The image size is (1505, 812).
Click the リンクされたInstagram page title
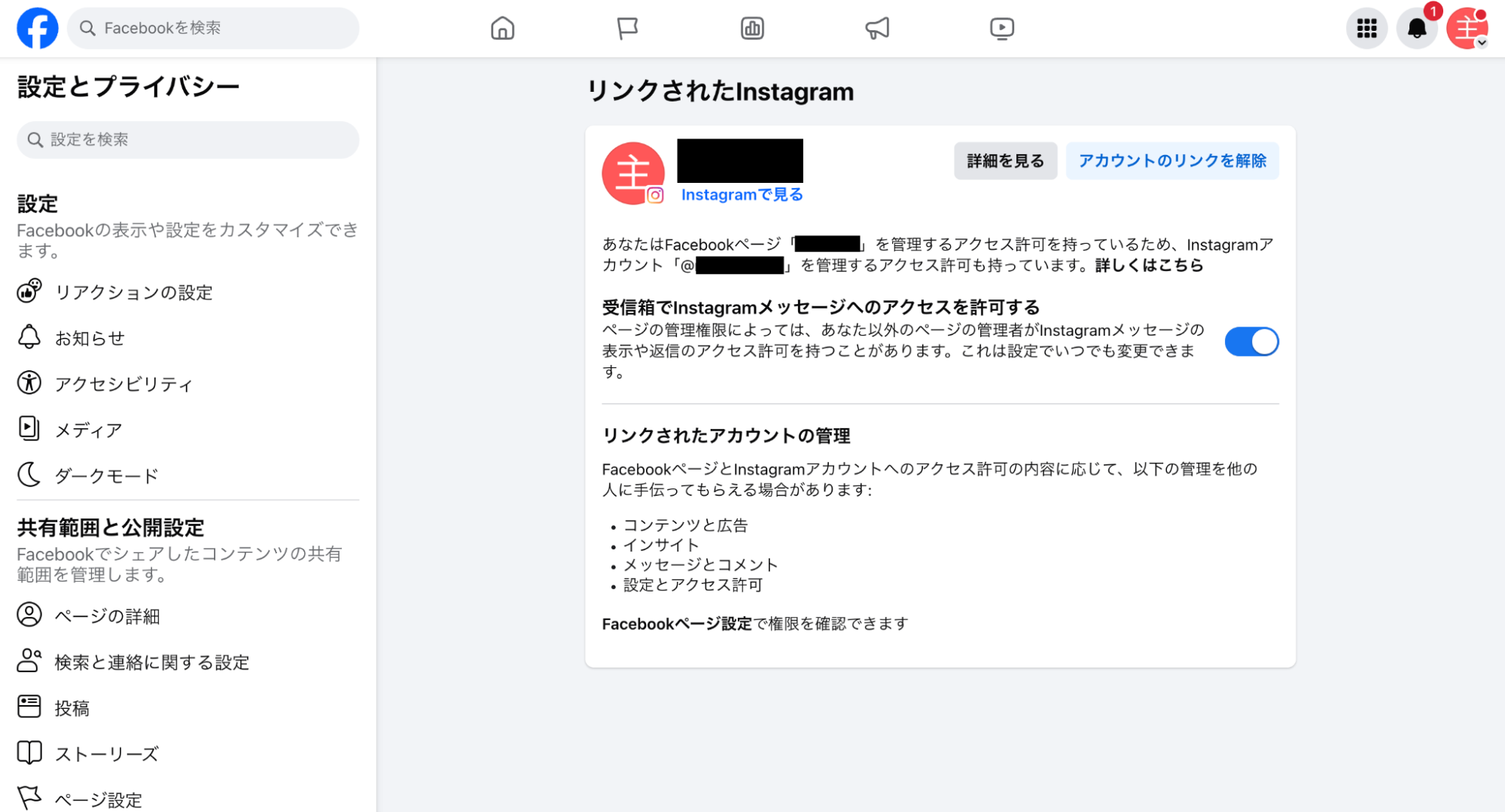pos(721,92)
